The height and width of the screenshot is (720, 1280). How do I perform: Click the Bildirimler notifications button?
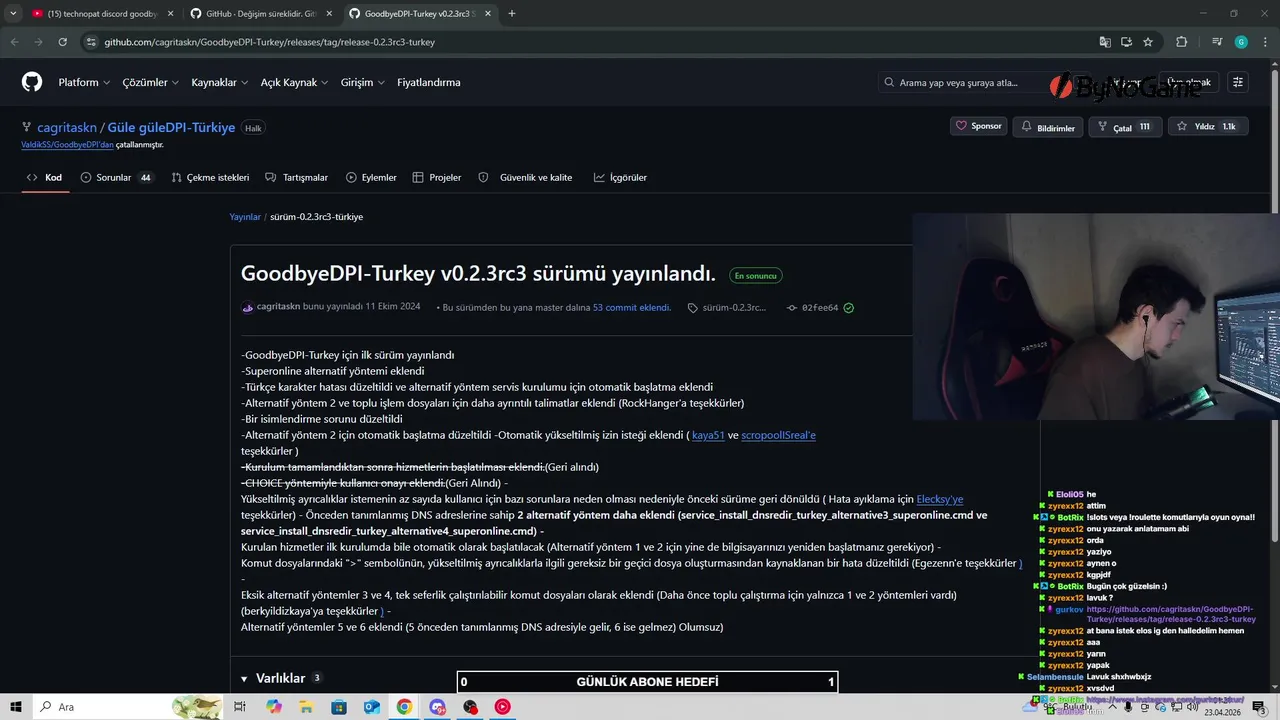(x=1048, y=127)
